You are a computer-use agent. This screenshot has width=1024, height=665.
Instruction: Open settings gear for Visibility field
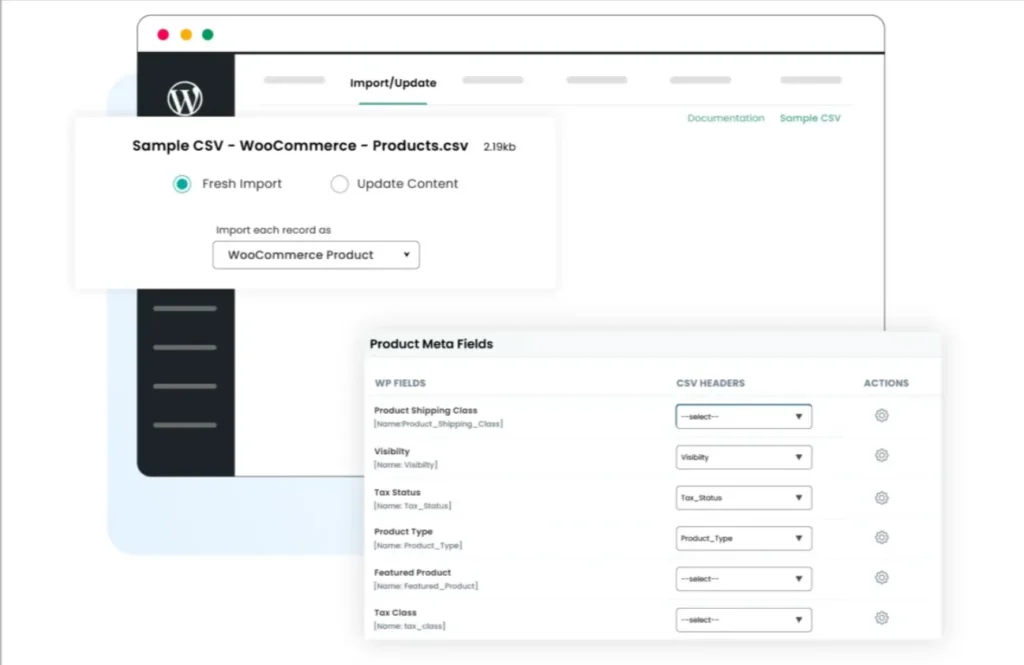click(x=881, y=456)
